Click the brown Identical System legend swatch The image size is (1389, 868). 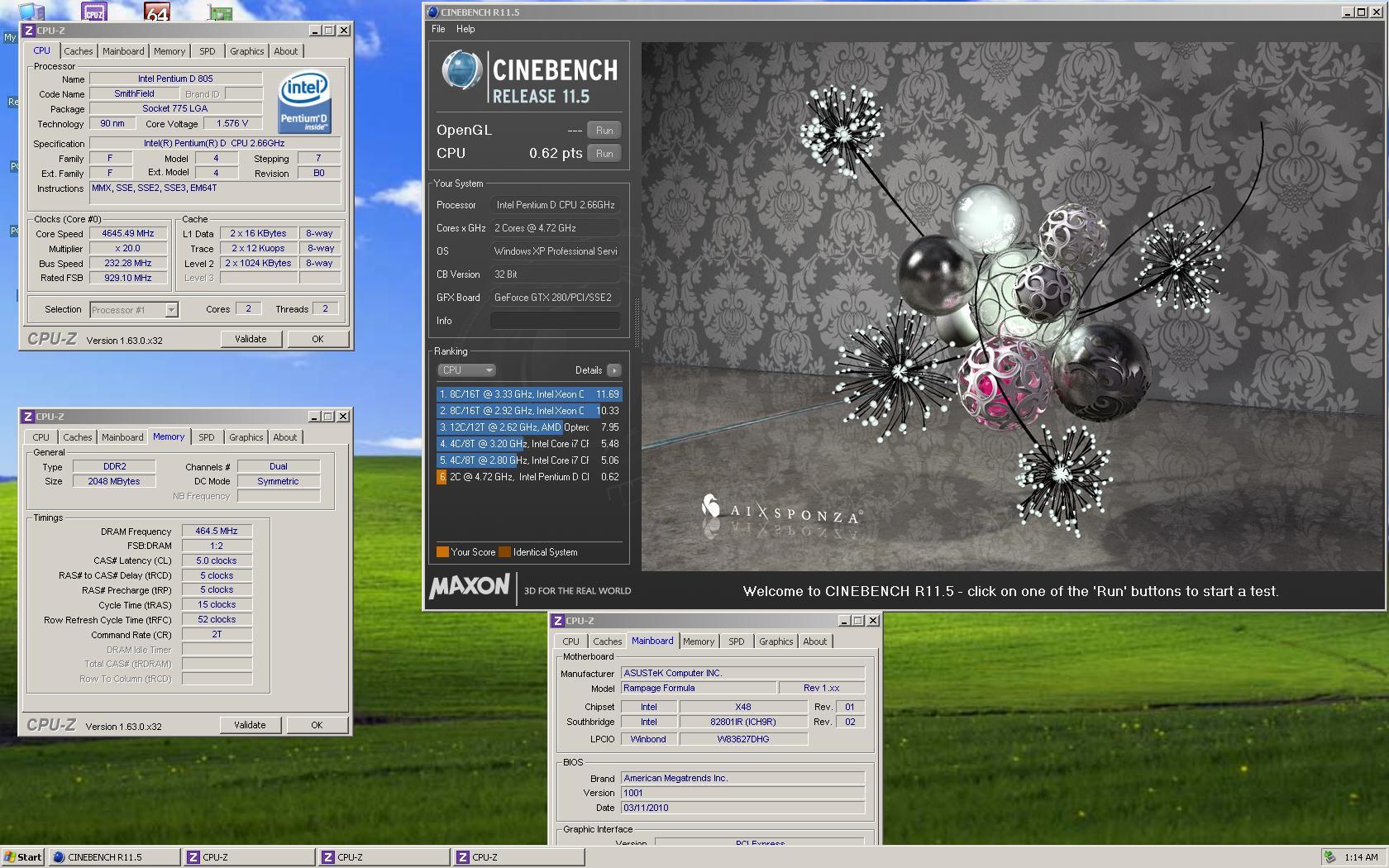point(504,552)
